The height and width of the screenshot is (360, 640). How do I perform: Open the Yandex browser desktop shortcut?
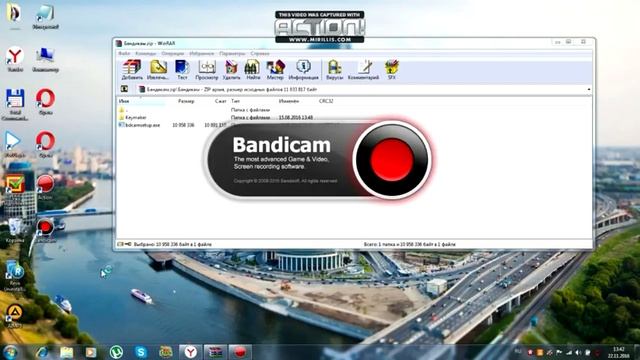tap(15, 59)
